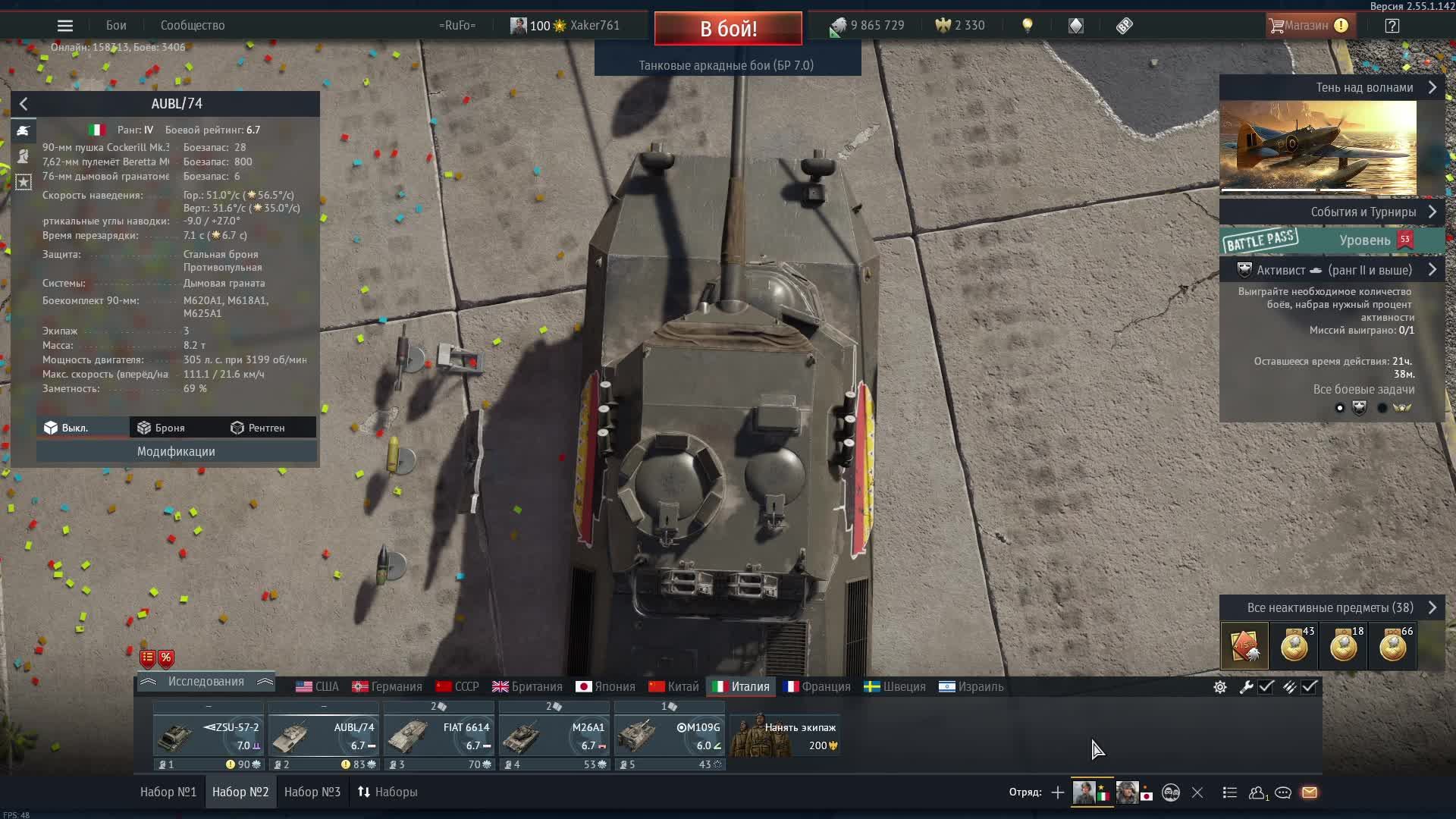The image size is (1456, 819).
Task: Click the ammunition auto-refill icon
Action: (1289, 687)
